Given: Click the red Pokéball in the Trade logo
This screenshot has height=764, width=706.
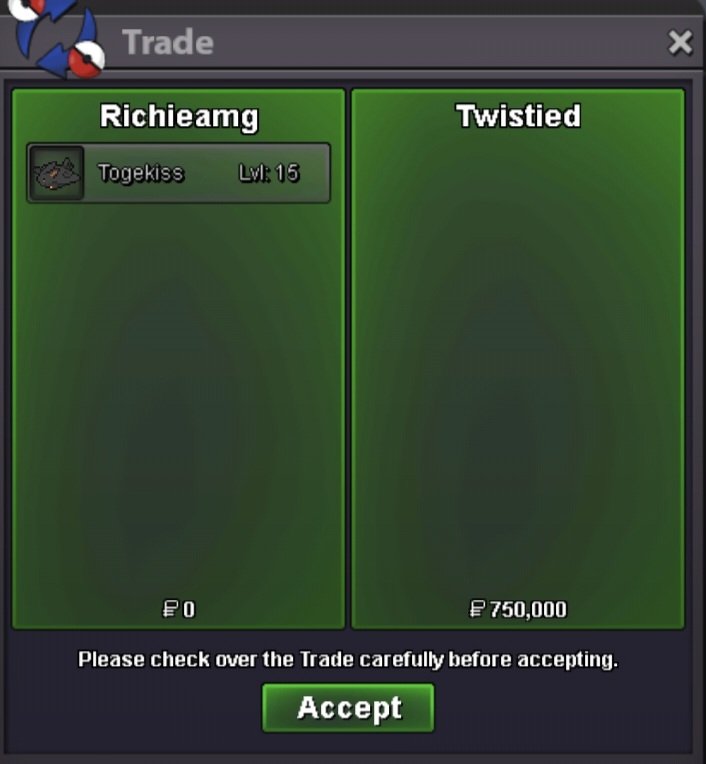Looking at the screenshot, I should coord(86,59).
